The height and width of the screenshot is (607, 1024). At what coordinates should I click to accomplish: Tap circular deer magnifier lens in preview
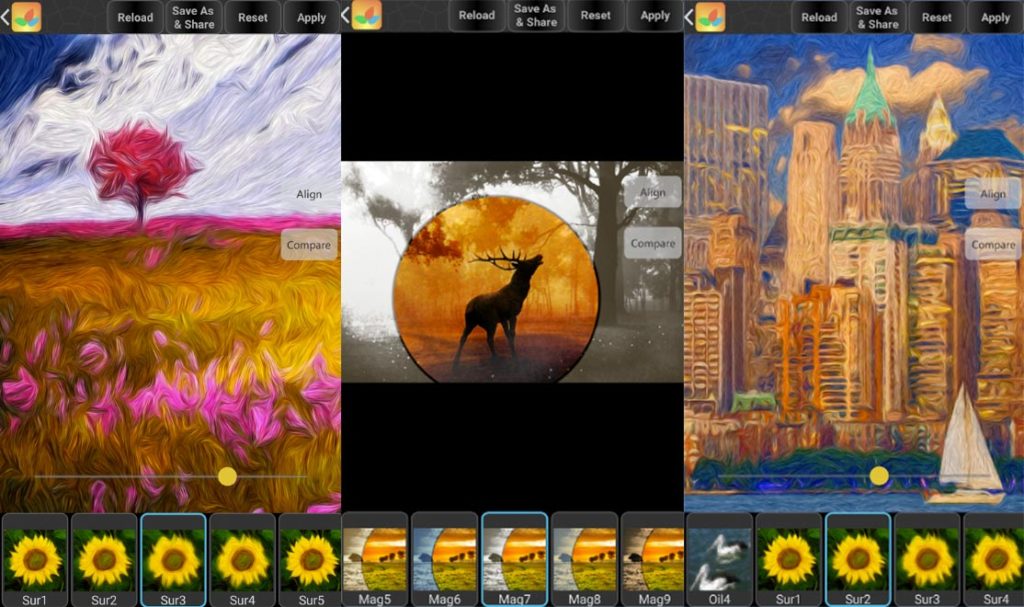496,288
